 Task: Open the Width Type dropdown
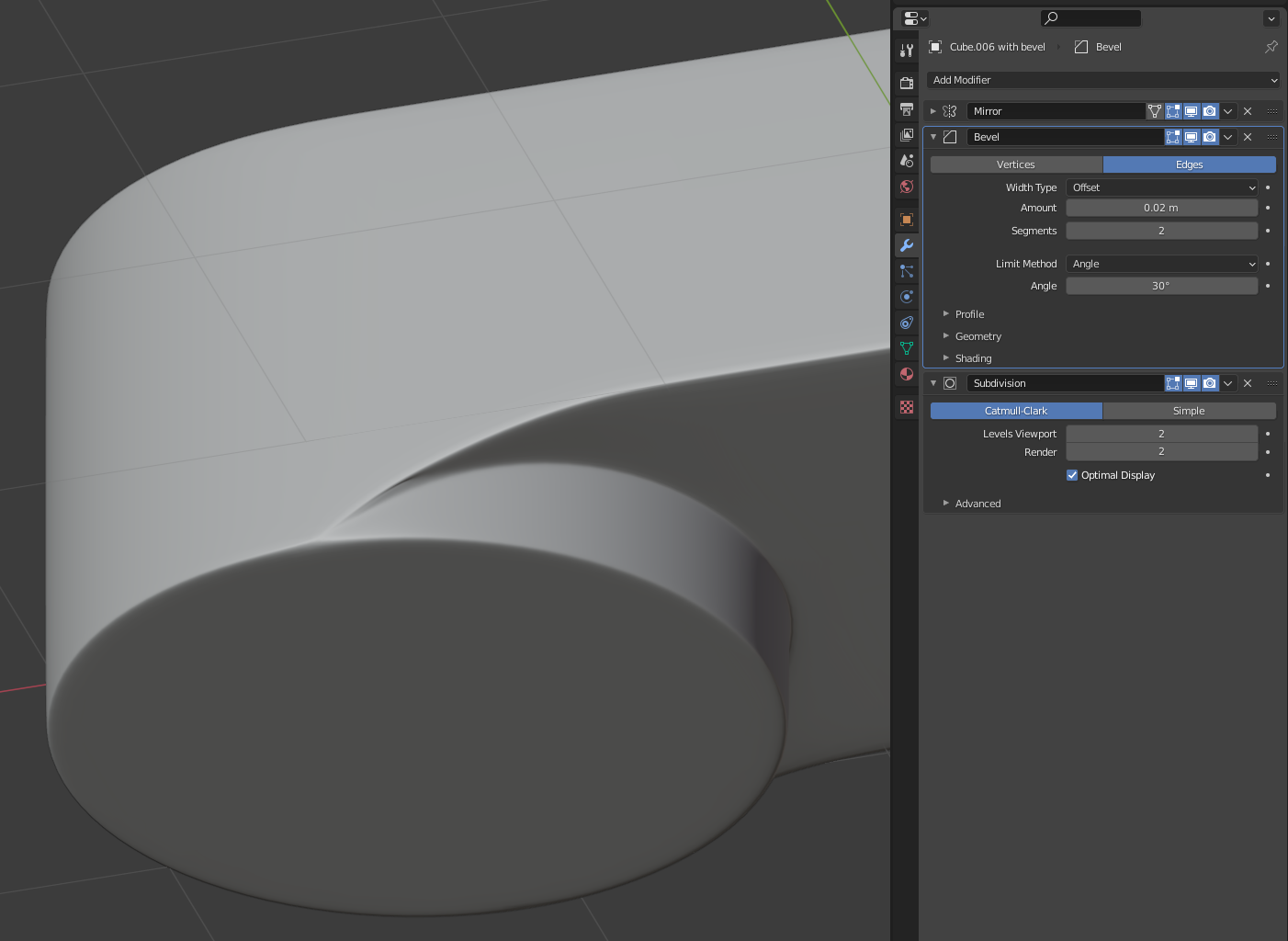point(1162,187)
